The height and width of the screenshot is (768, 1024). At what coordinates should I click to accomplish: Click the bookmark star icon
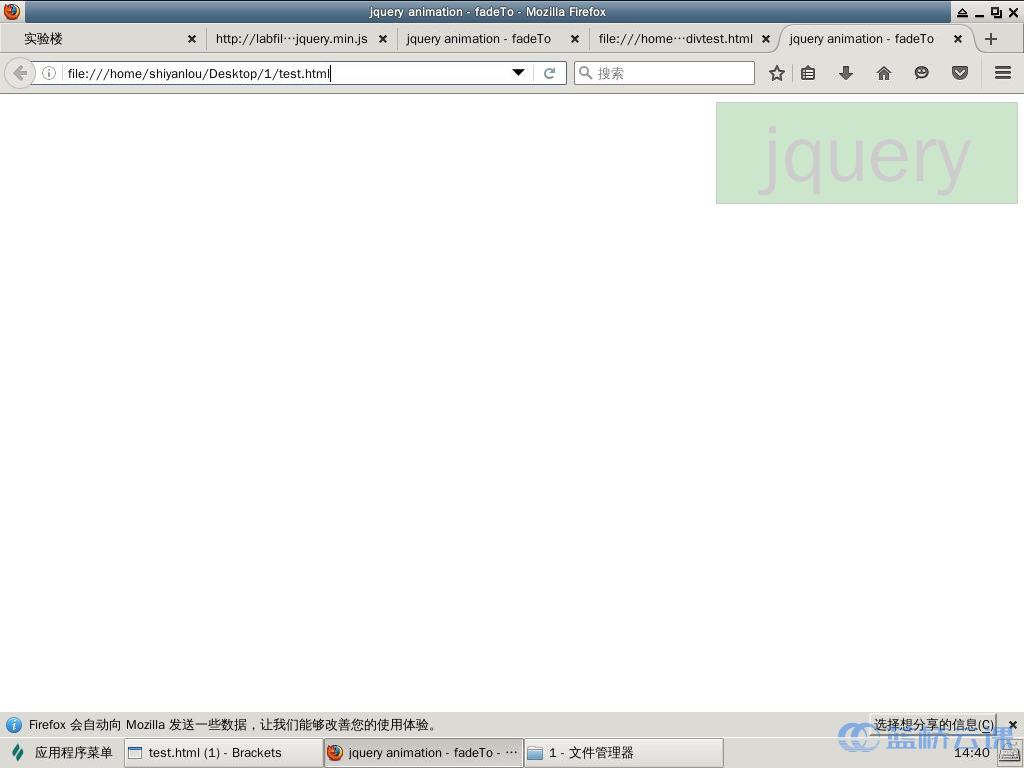[776, 73]
